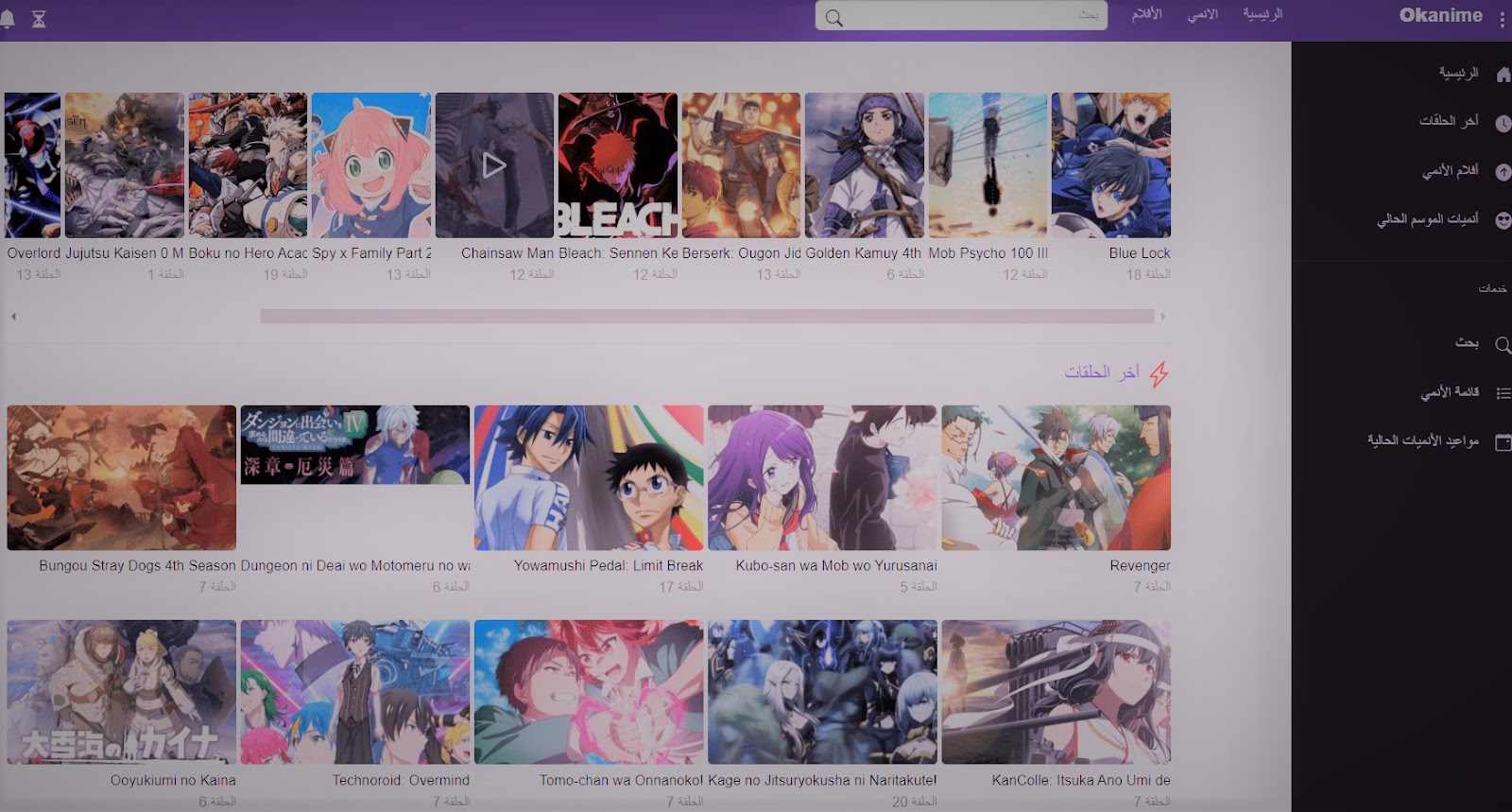Click the anime movies arrow icon in the sidebar
1512x812 pixels.
[x=1503, y=172]
